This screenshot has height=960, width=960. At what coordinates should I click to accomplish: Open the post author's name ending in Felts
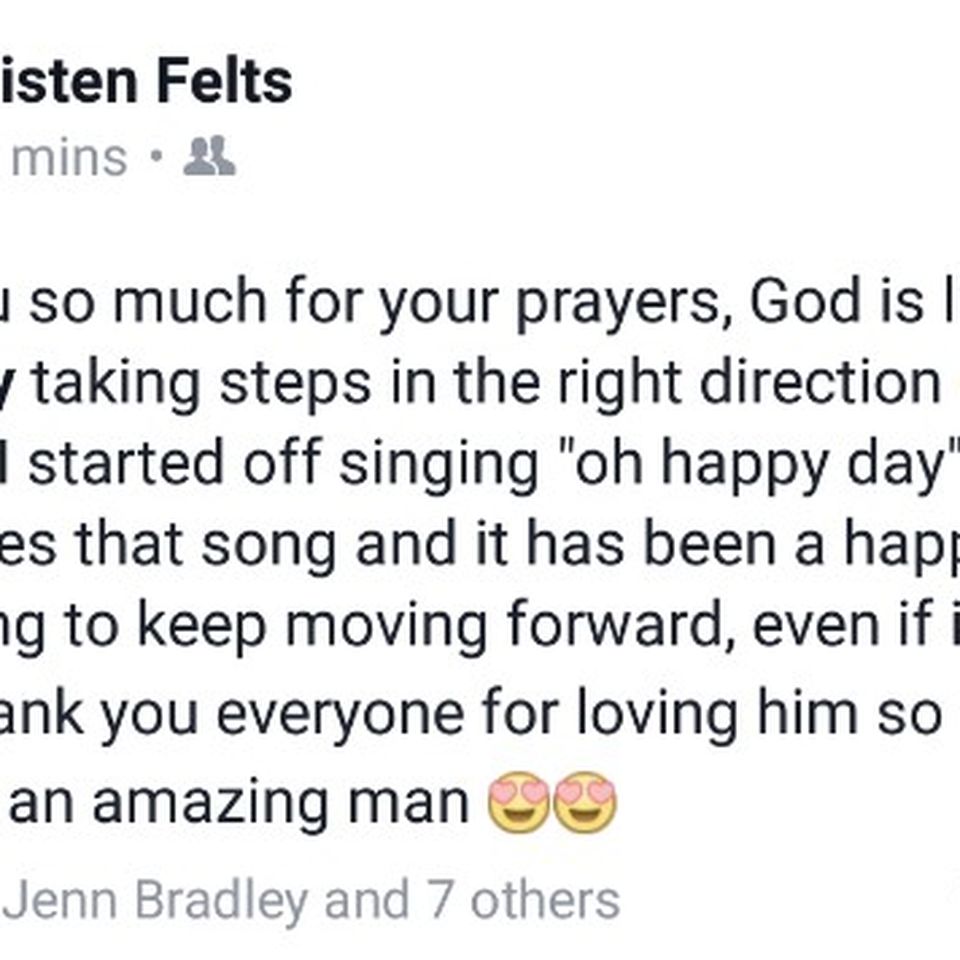tap(146, 82)
